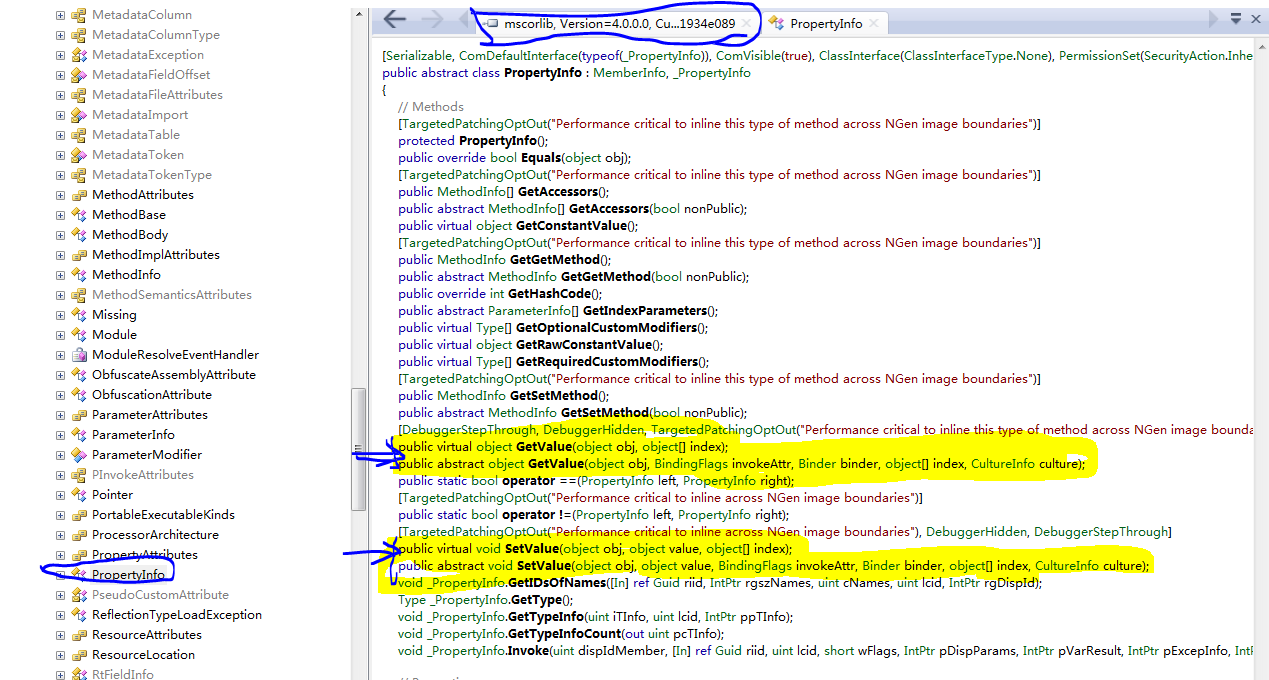Click the MetadataFileAttributes enum icon
Viewport: 1269px width, 680px height.
point(79,95)
